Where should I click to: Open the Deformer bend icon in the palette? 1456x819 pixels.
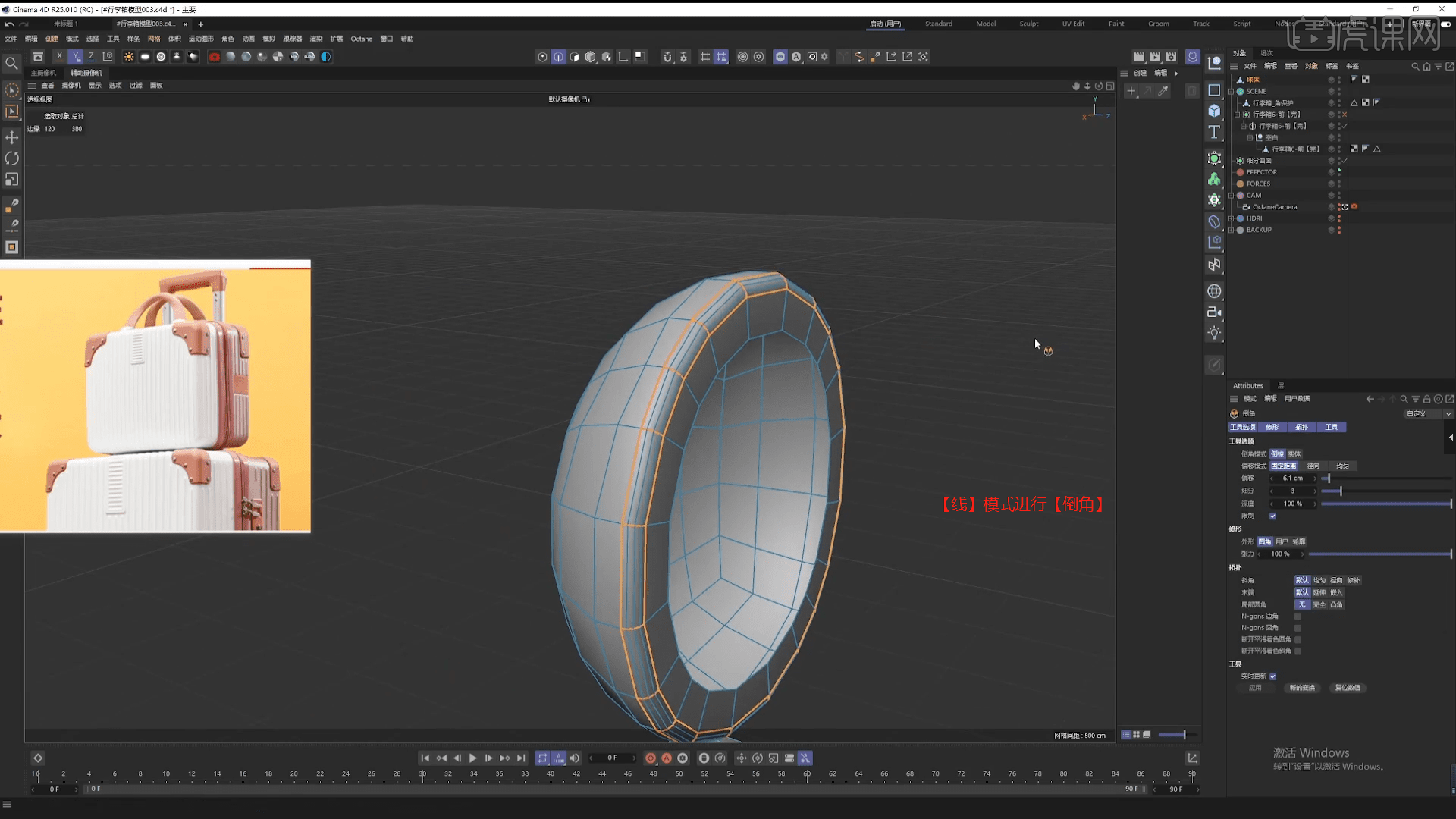tap(1214, 221)
